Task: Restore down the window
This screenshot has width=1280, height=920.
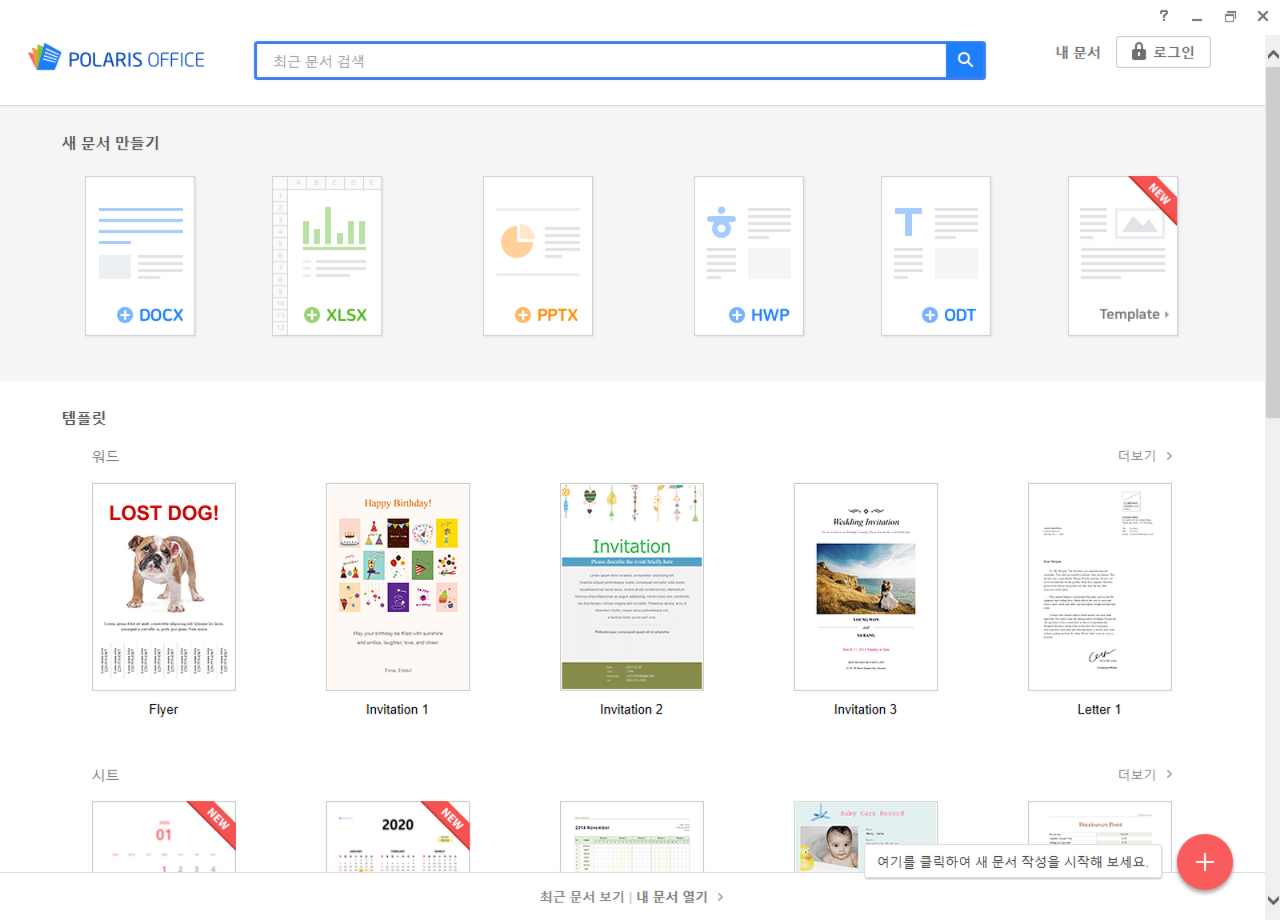Action: [x=1229, y=17]
